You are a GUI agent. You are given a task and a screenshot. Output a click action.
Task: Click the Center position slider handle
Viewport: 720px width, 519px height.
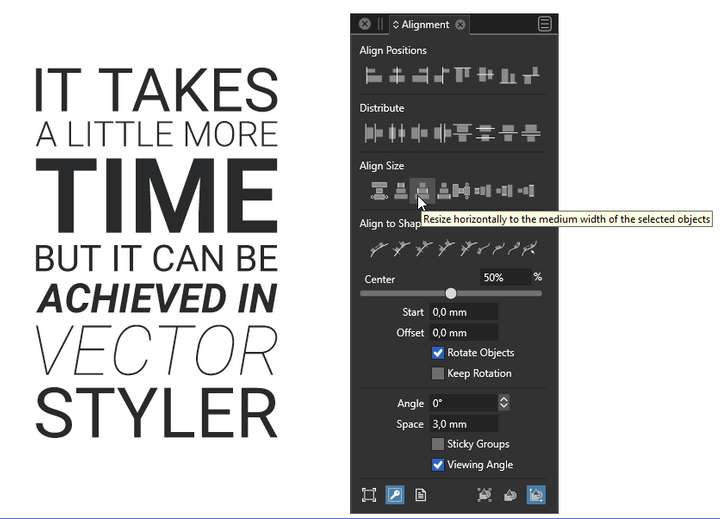click(451, 293)
